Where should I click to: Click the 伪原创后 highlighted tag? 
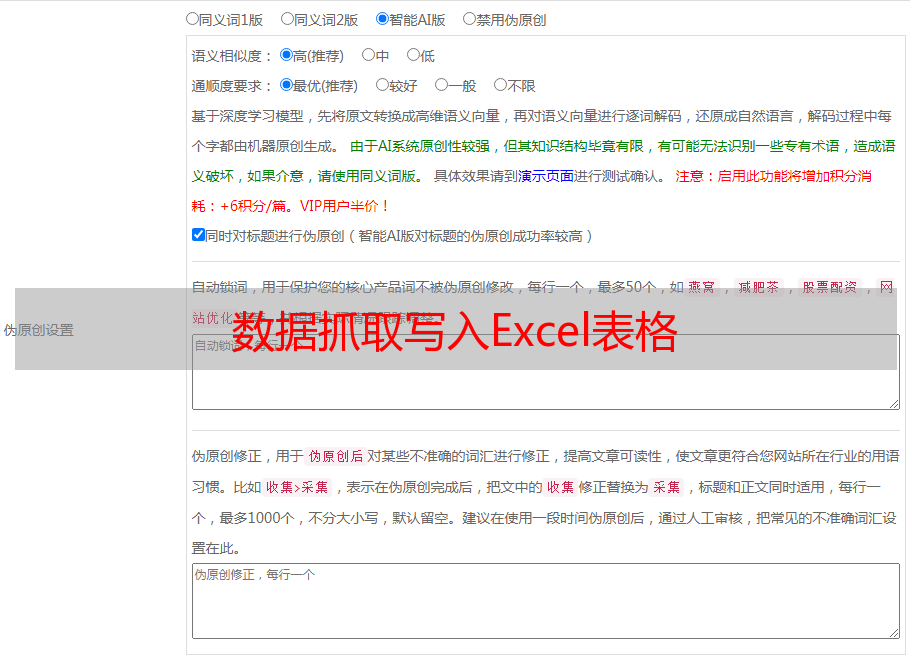coord(336,456)
